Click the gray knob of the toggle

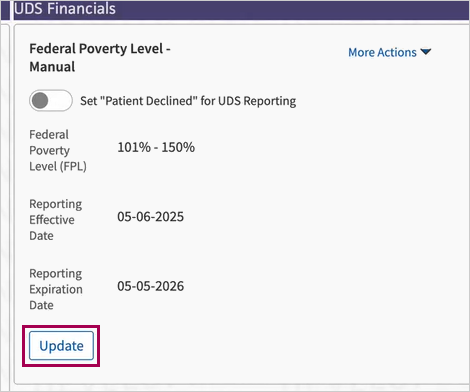pos(40,100)
